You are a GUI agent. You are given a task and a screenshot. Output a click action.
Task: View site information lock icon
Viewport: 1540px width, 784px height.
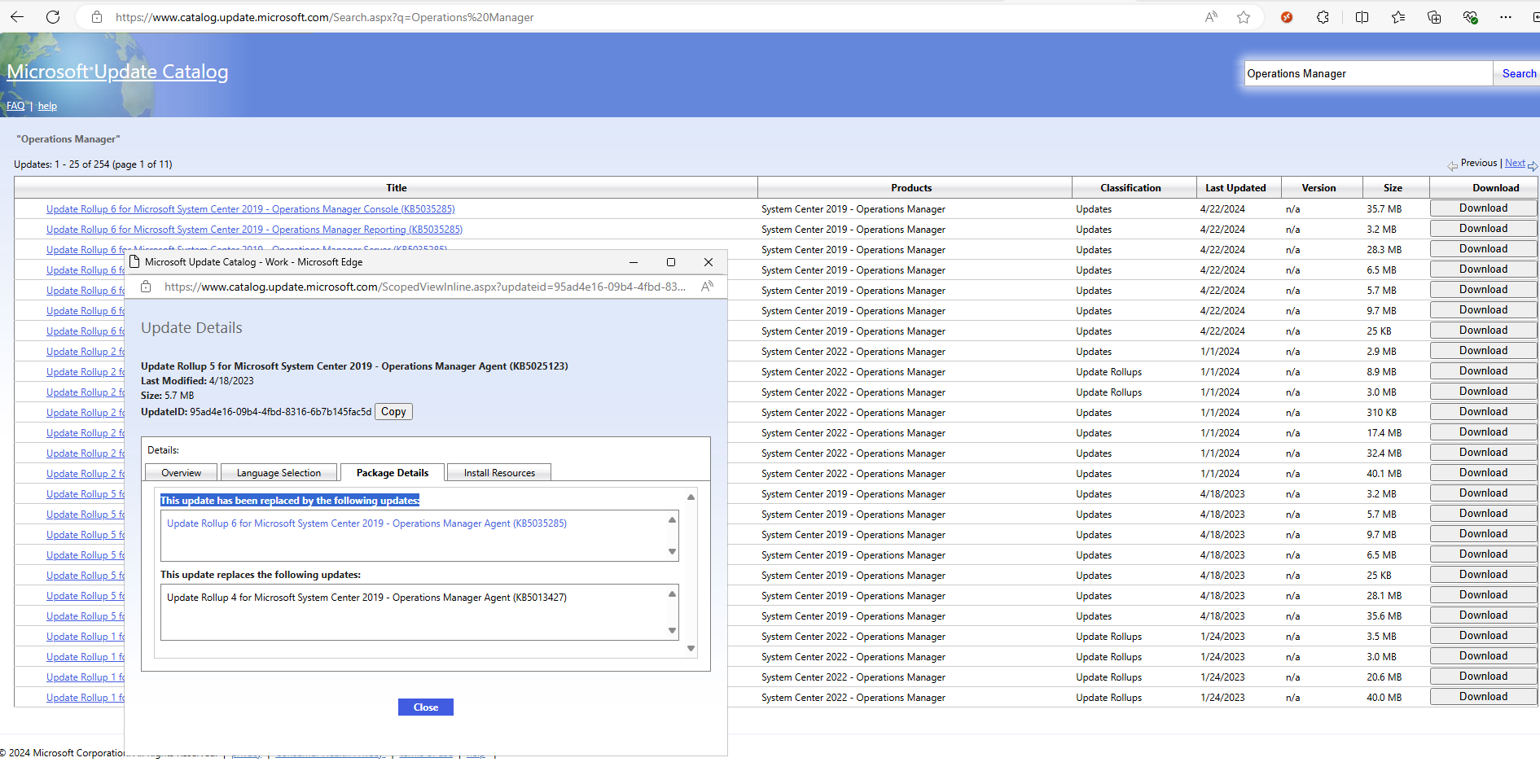tap(97, 17)
